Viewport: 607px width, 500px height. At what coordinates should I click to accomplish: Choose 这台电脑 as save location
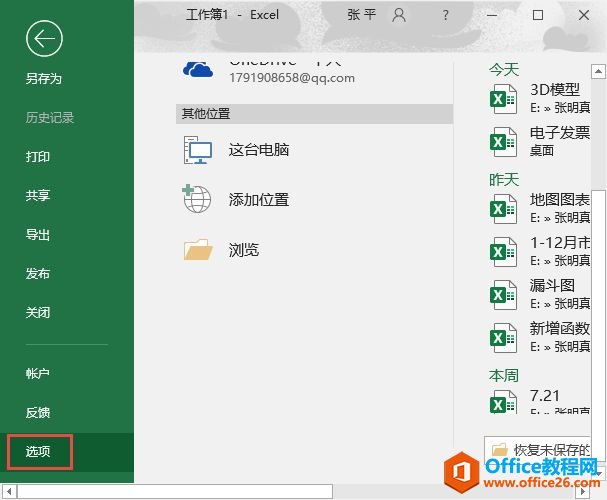(x=259, y=150)
